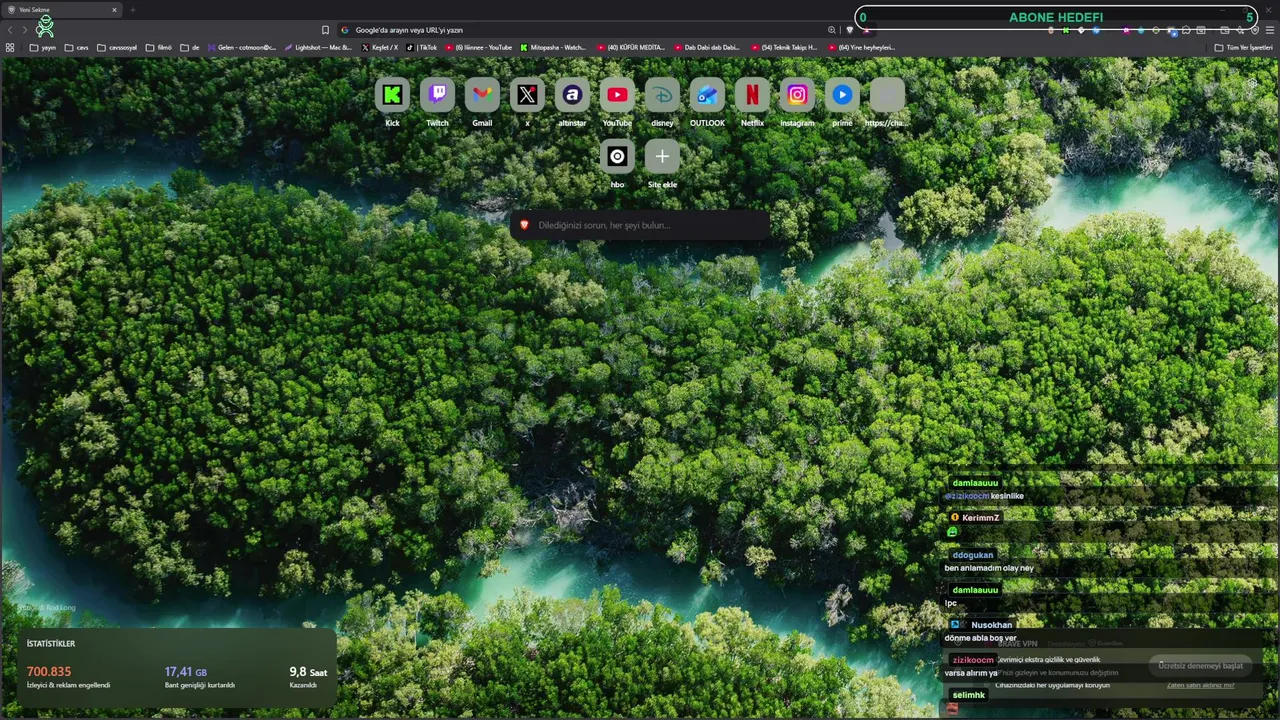This screenshot has width=1280, height=720.
Task: Click the 'Zaten satın aldınız mı?' link
Action: pyautogui.click(x=1201, y=685)
